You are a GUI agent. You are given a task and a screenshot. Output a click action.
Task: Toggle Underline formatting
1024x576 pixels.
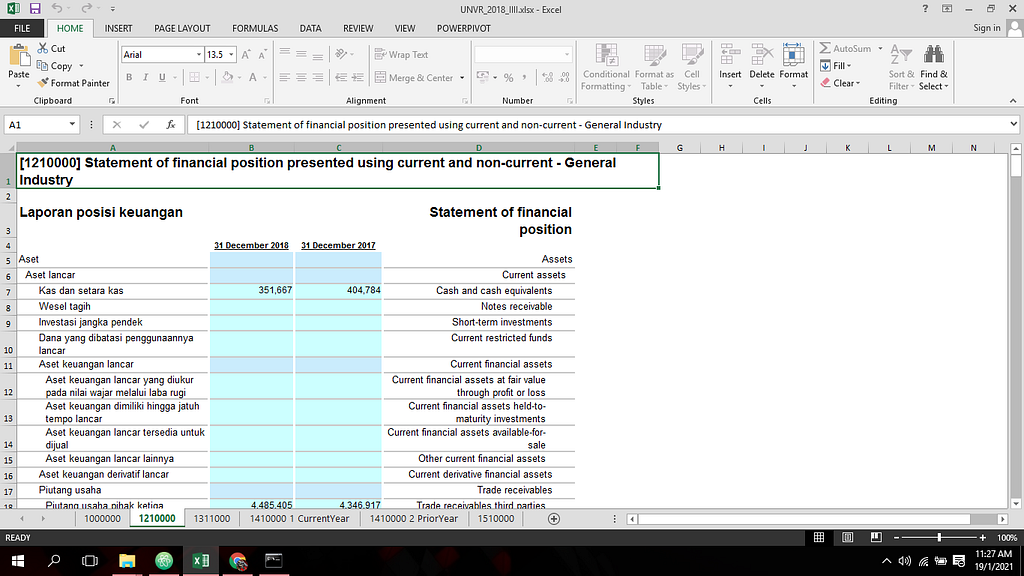point(162,77)
